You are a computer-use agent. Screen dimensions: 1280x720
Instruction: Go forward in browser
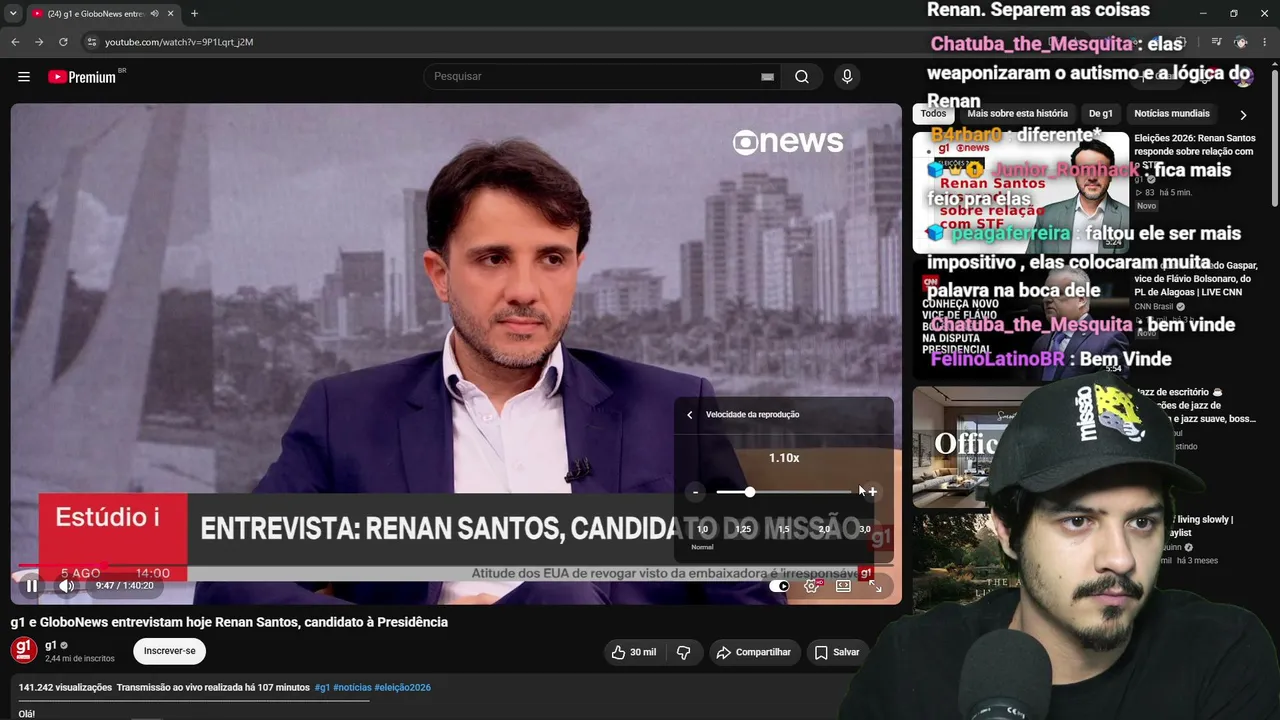39,42
